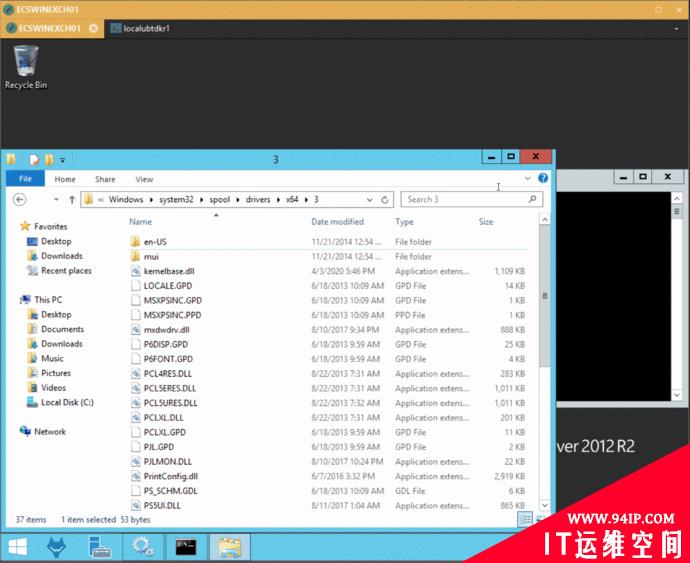Screen dimensions: 690x563
Task: Select Pictures under This PC
Action: pyautogui.click(x=56, y=373)
